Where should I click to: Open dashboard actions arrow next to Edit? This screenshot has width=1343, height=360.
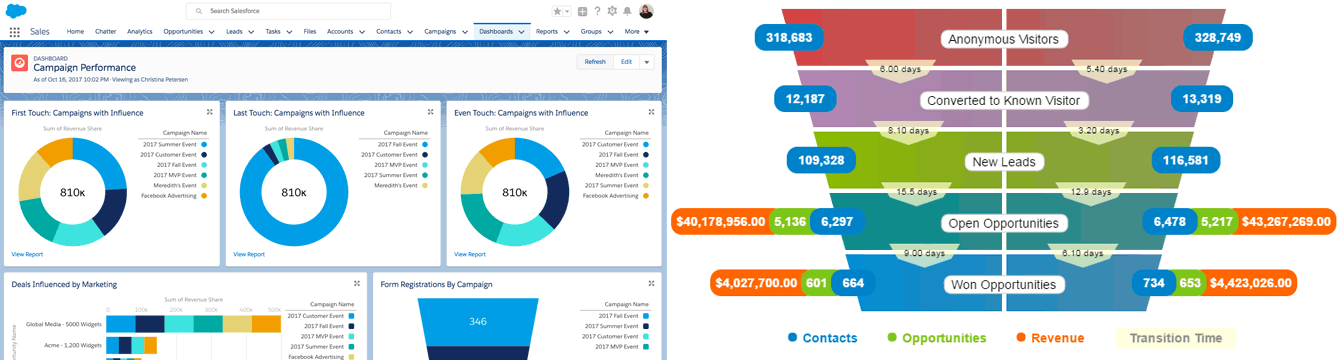[647, 62]
